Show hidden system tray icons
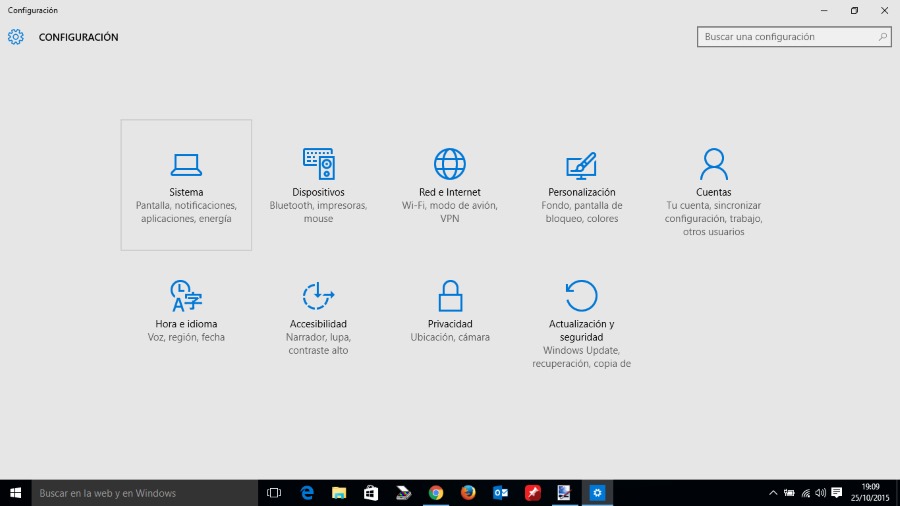The height and width of the screenshot is (506, 900). point(773,493)
